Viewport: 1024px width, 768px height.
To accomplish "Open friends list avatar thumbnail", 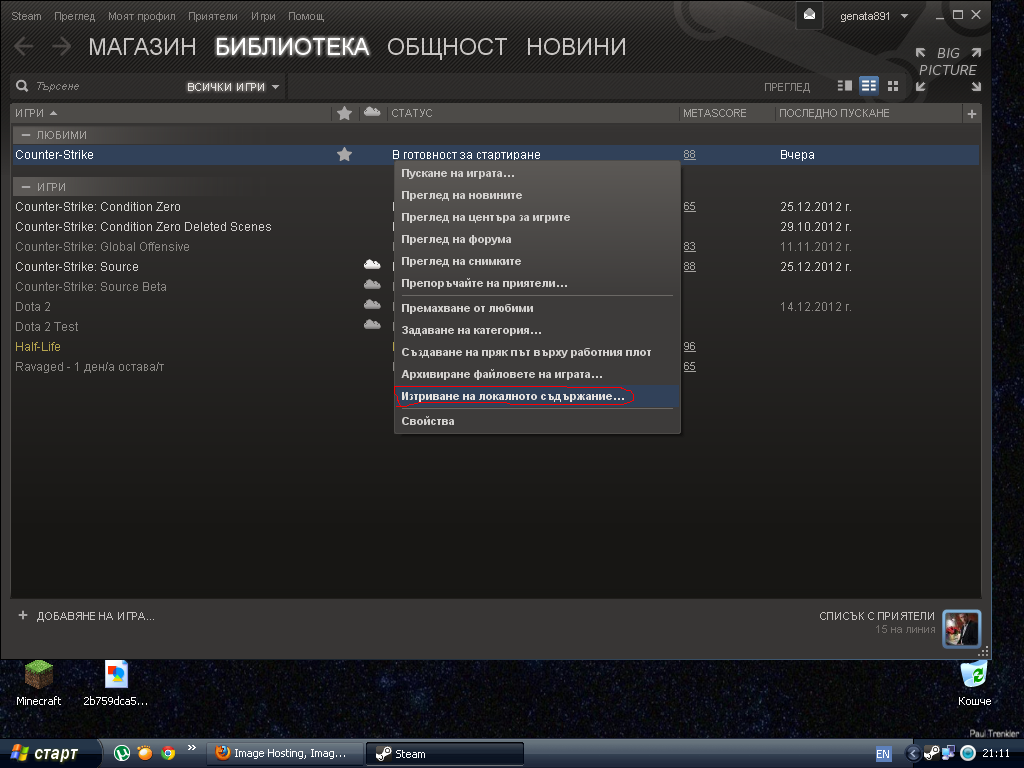I will [x=961, y=628].
